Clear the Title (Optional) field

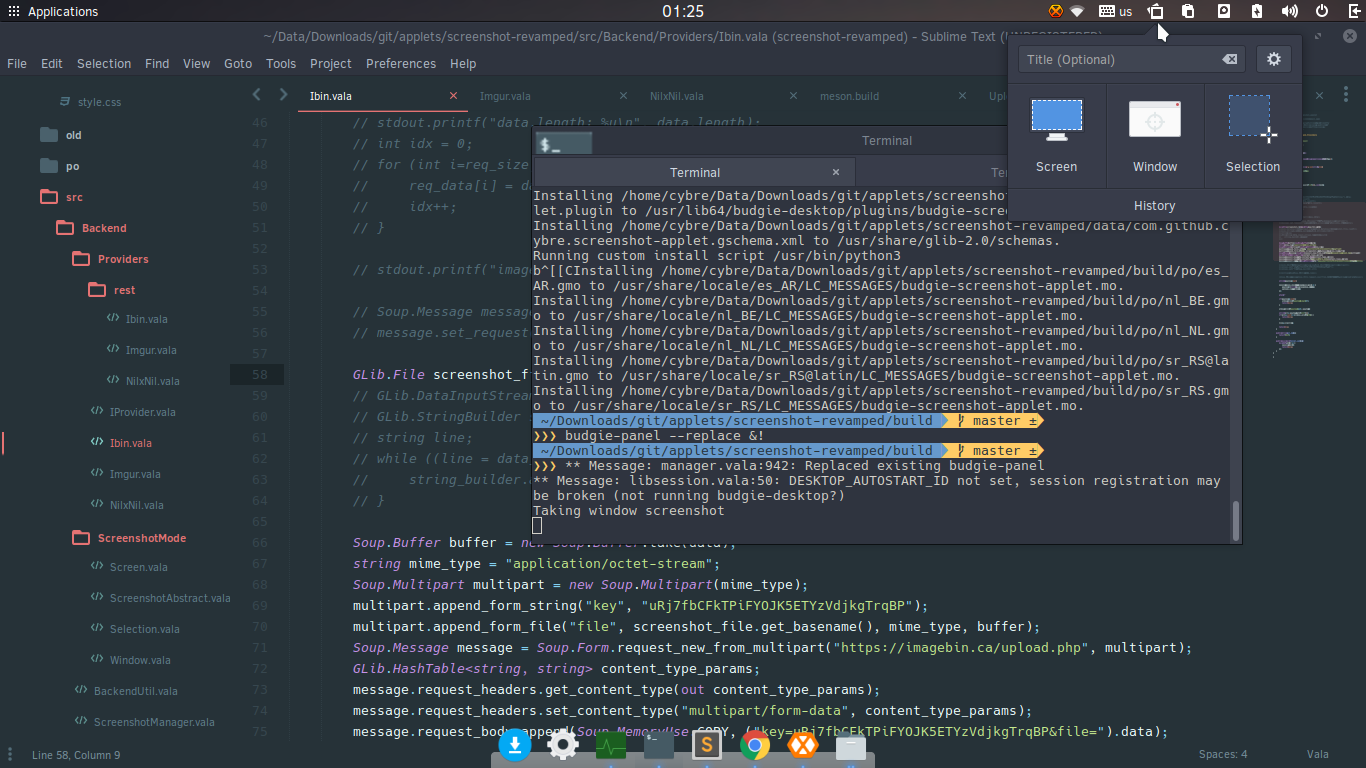click(1230, 60)
